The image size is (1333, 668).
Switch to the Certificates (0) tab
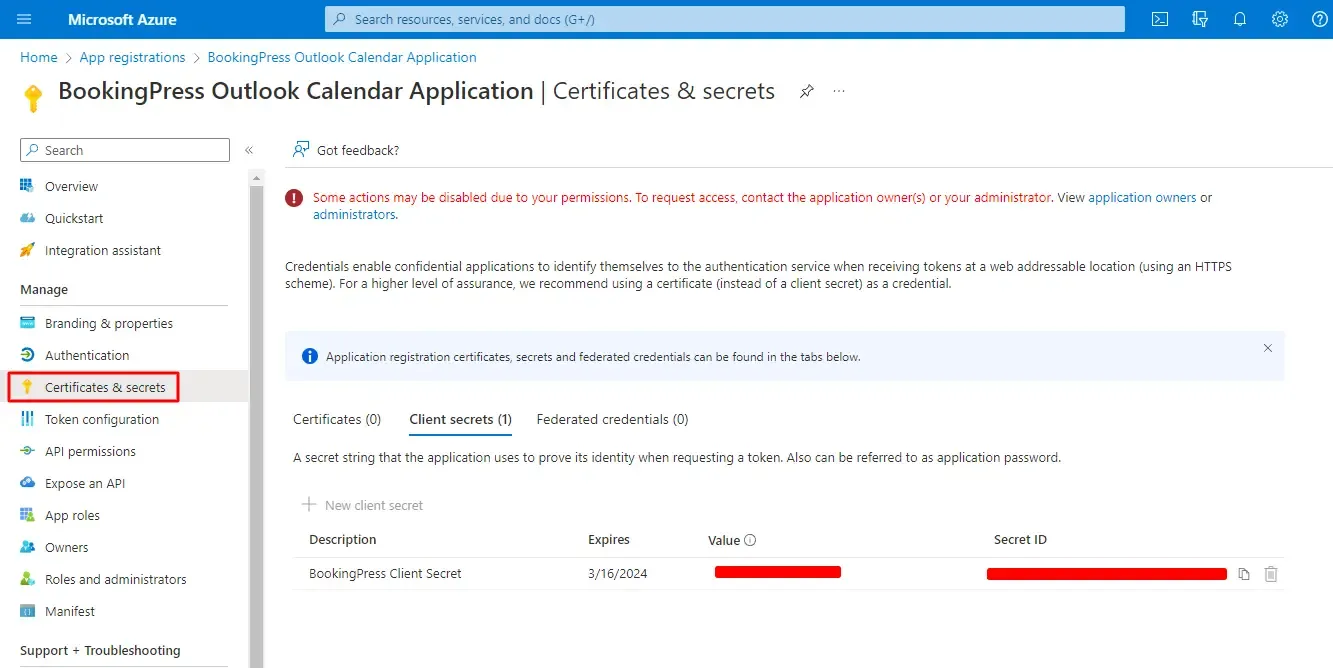tap(337, 419)
